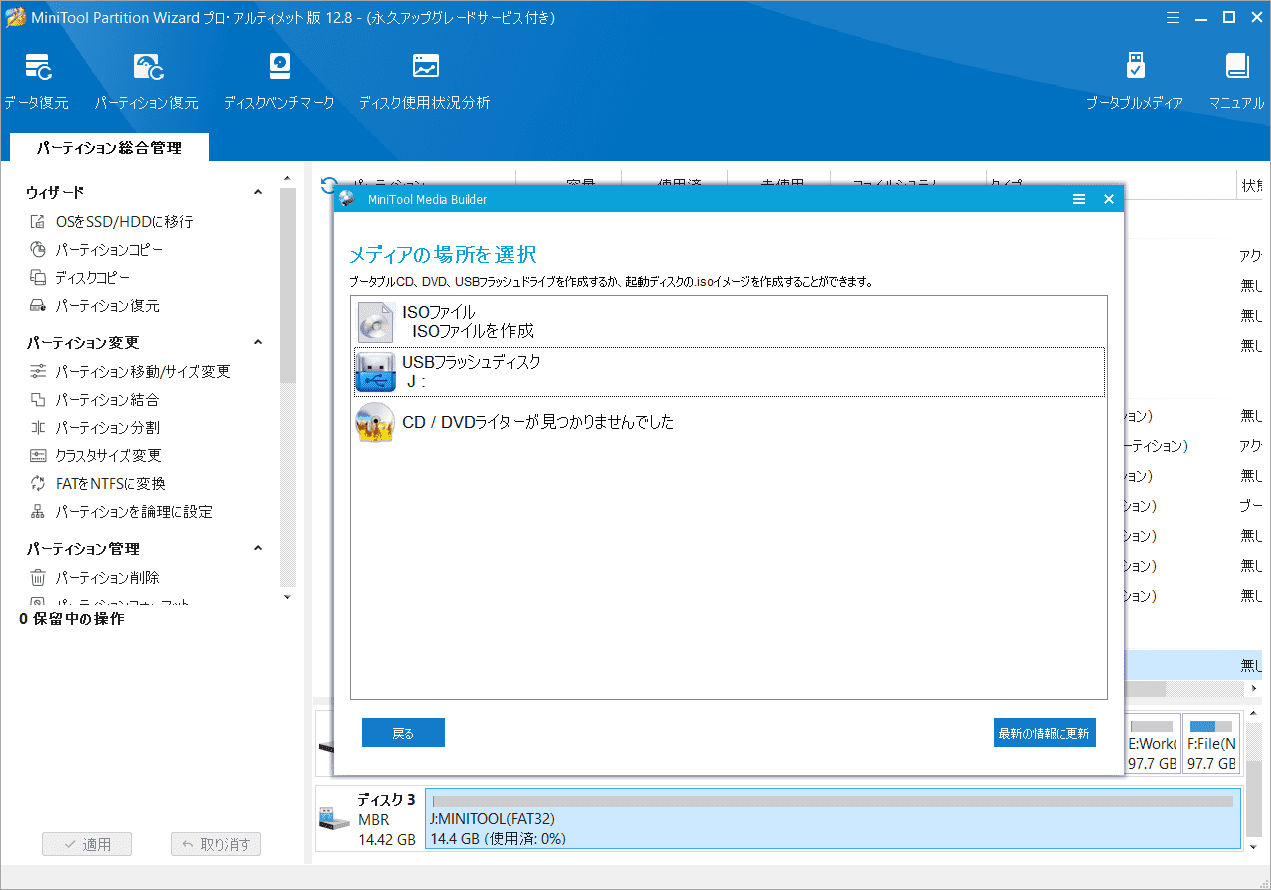
Task: Click the E:Work partition block
Action: click(x=1152, y=743)
